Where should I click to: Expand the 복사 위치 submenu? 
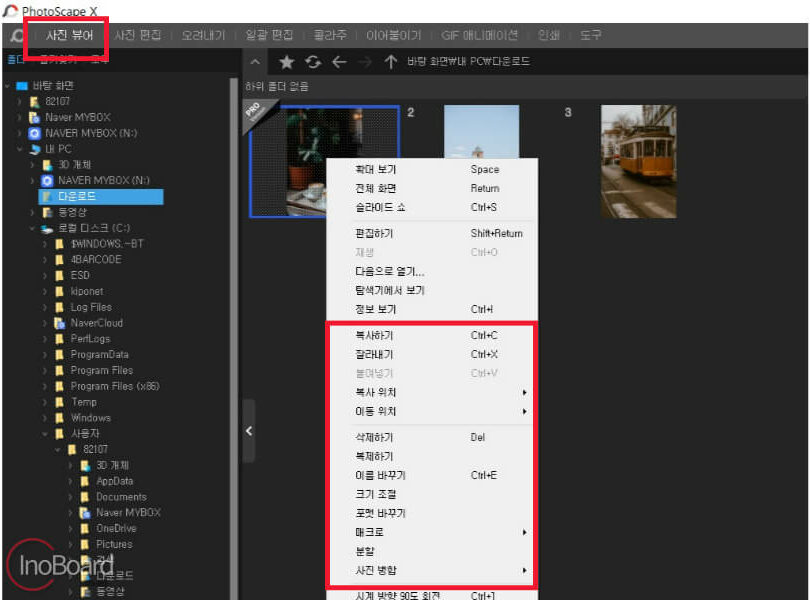click(x=432, y=393)
